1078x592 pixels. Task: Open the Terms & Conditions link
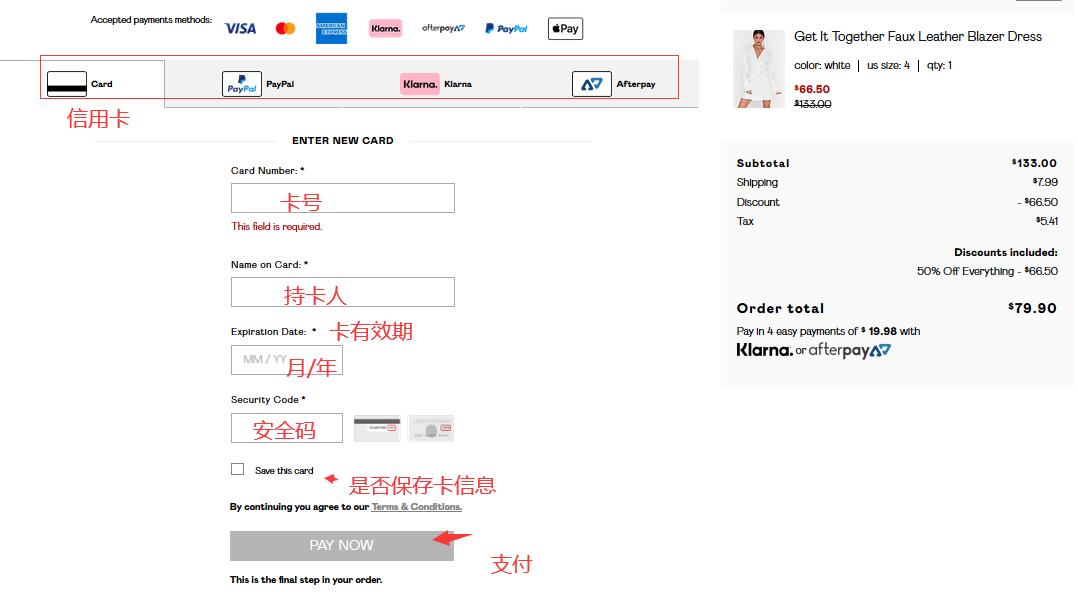(417, 507)
